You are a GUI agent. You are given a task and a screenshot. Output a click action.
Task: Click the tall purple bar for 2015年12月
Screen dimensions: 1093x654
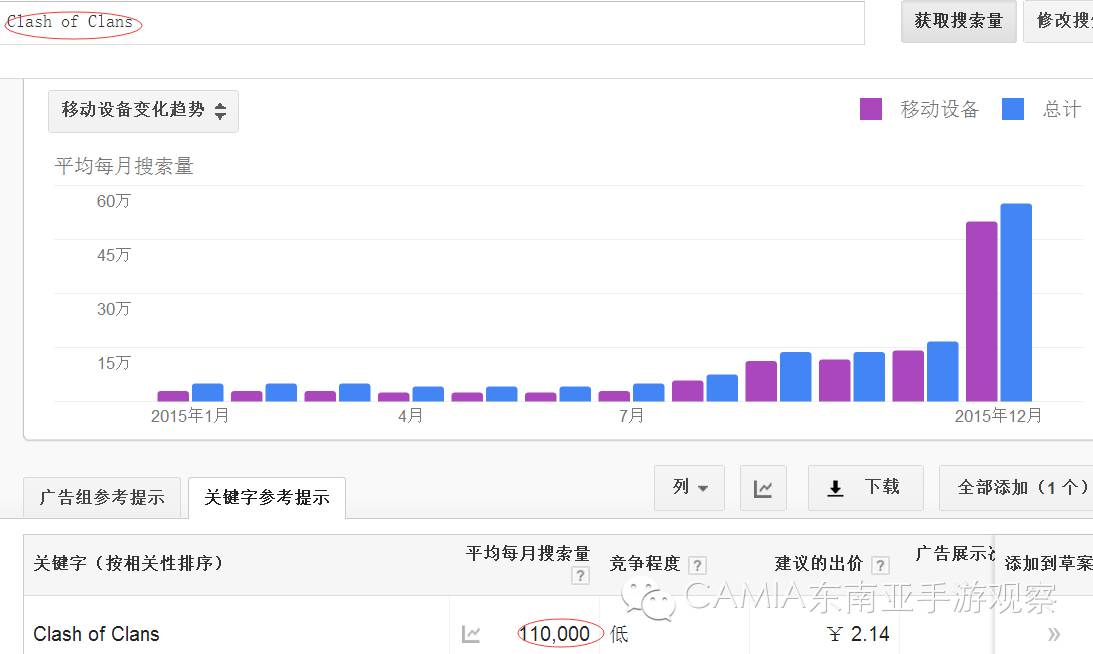click(981, 312)
